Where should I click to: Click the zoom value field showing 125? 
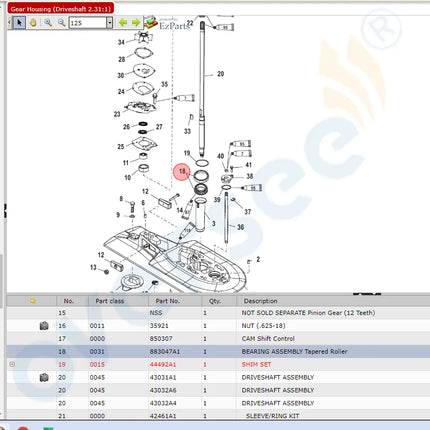(x=88, y=23)
